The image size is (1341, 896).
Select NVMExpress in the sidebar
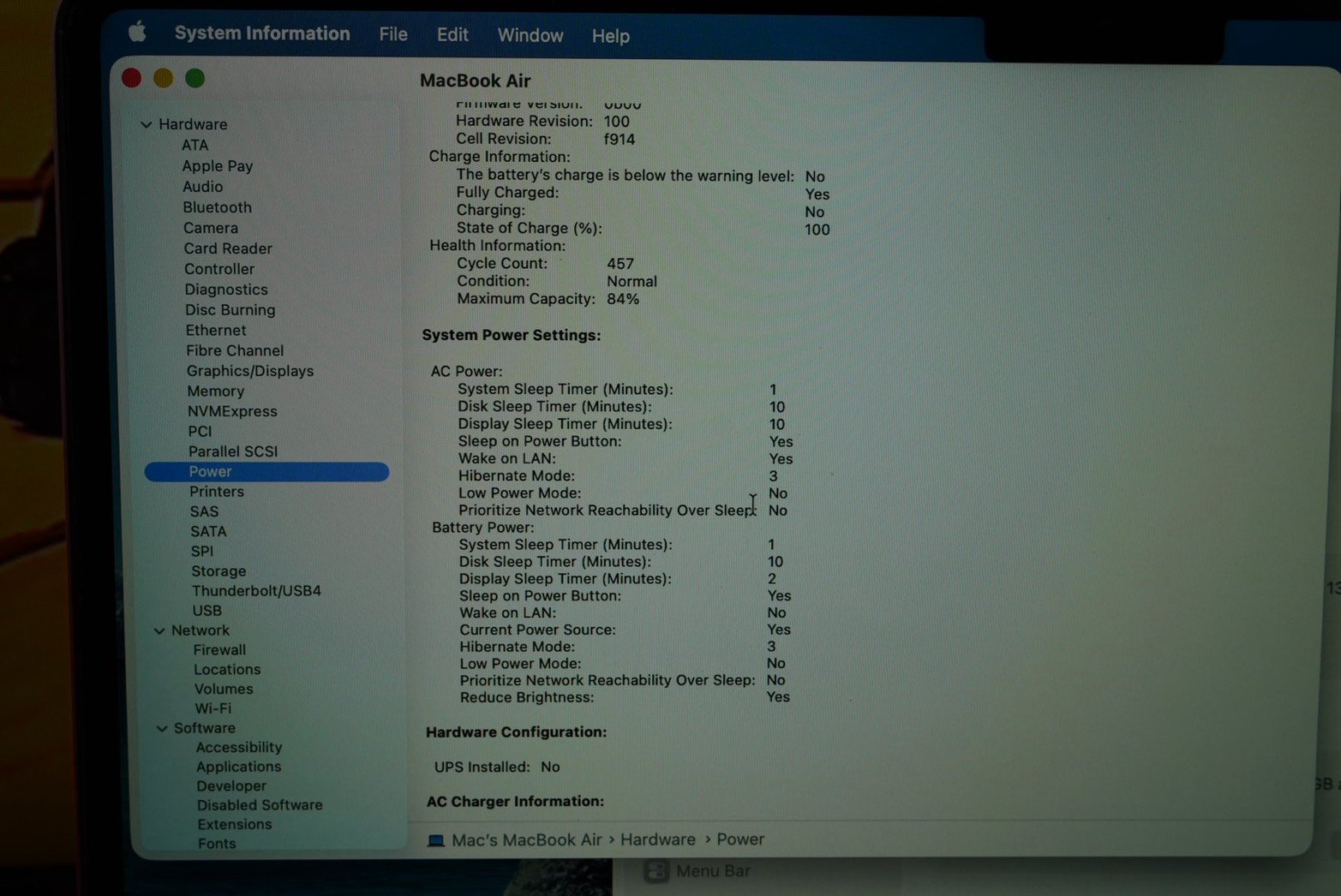click(x=232, y=411)
